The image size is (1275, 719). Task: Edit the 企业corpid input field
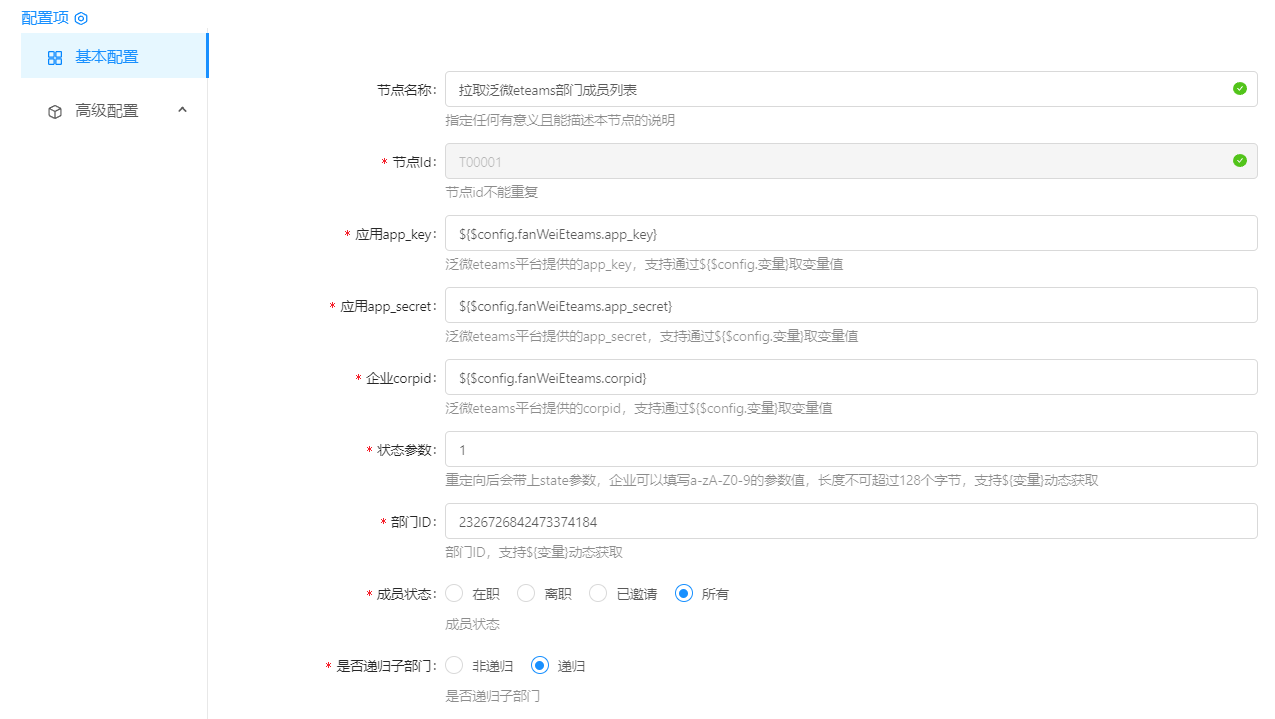(x=850, y=377)
